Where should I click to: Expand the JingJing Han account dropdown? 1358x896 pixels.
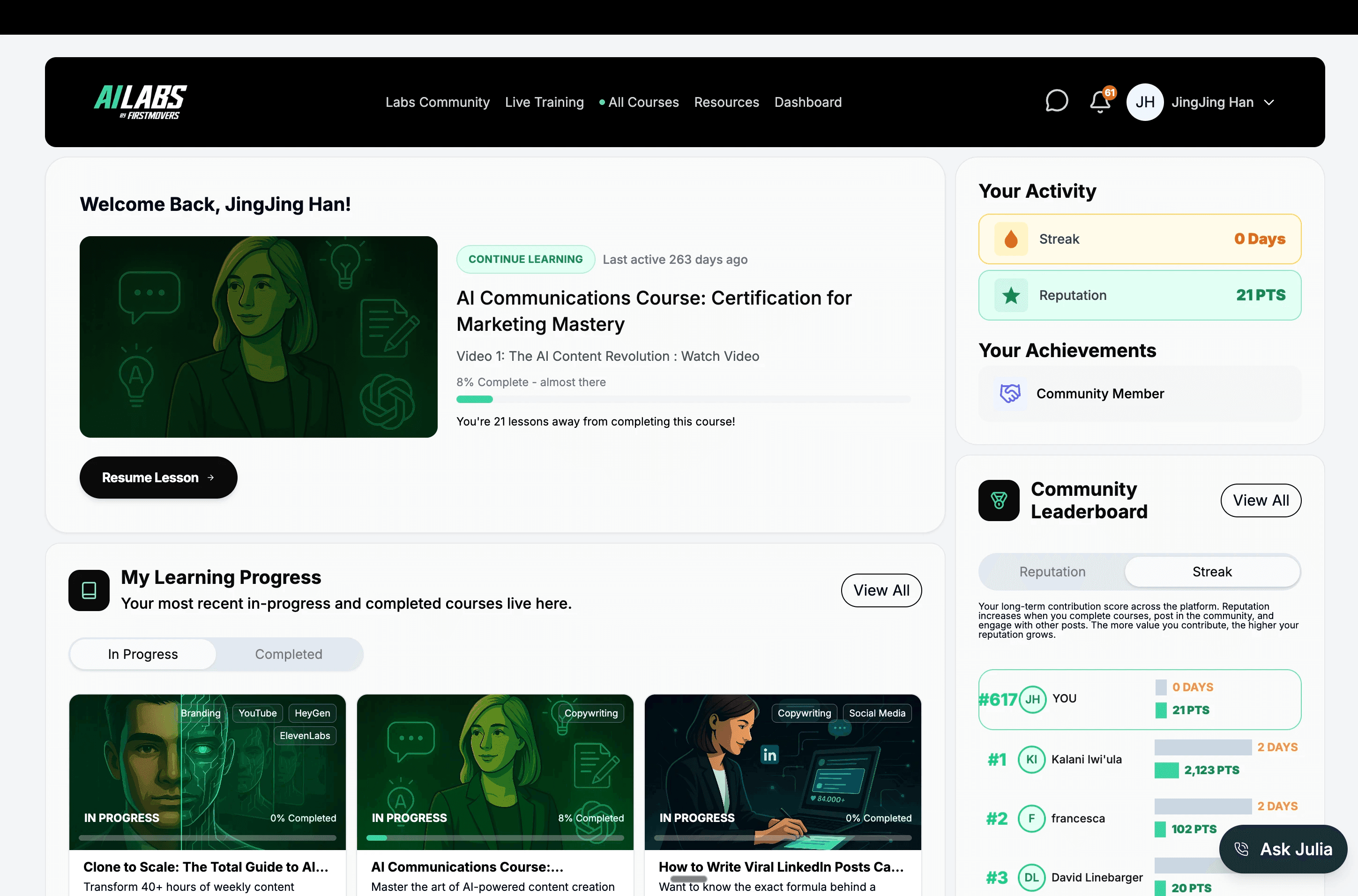tap(1269, 102)
